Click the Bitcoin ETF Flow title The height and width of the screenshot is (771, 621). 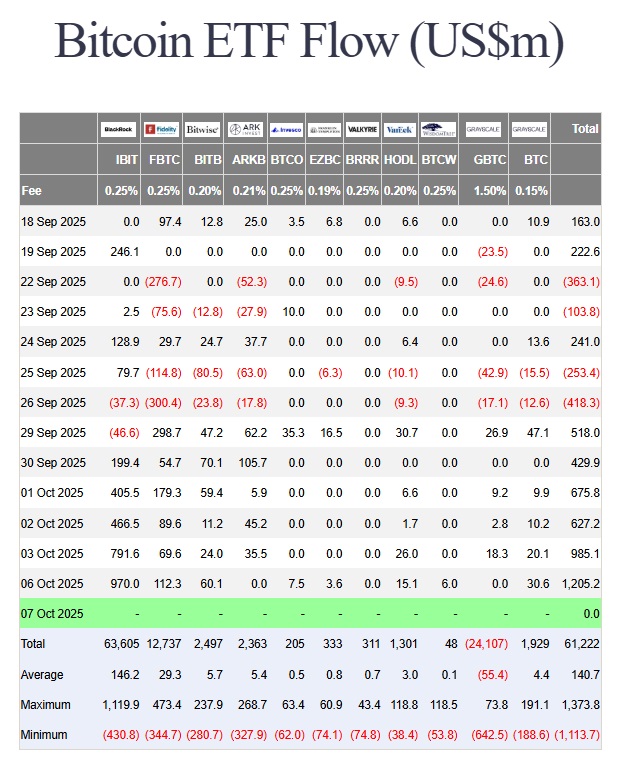pyautogui.click(x=309, y=43)
